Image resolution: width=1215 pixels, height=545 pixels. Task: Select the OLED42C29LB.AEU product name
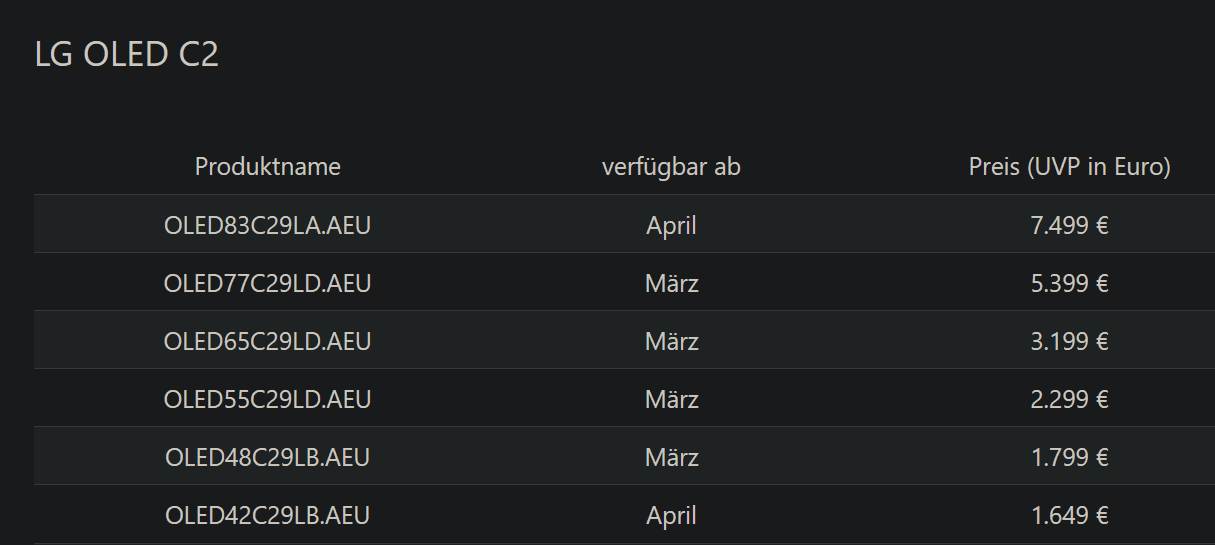click(267, 515)
